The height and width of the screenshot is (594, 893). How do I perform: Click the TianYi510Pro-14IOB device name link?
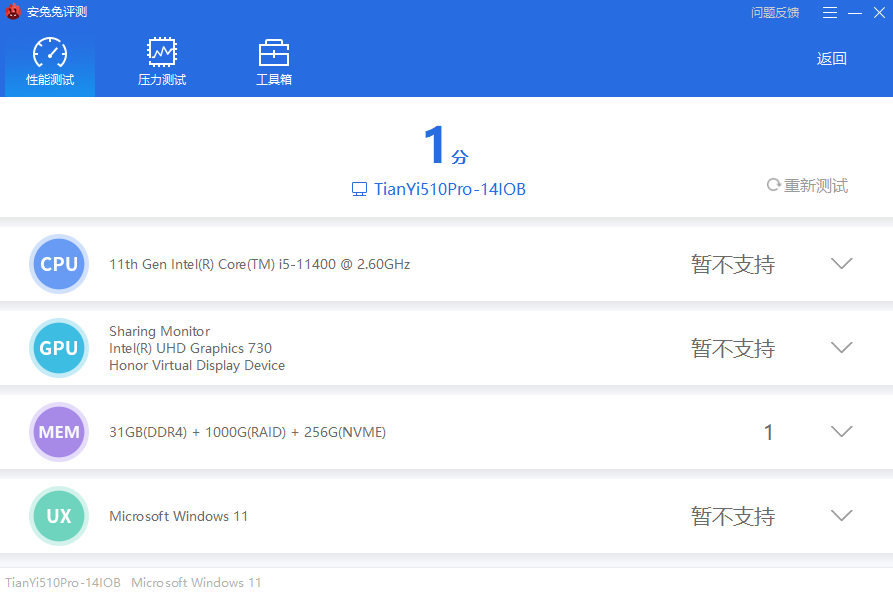(449, 189)
